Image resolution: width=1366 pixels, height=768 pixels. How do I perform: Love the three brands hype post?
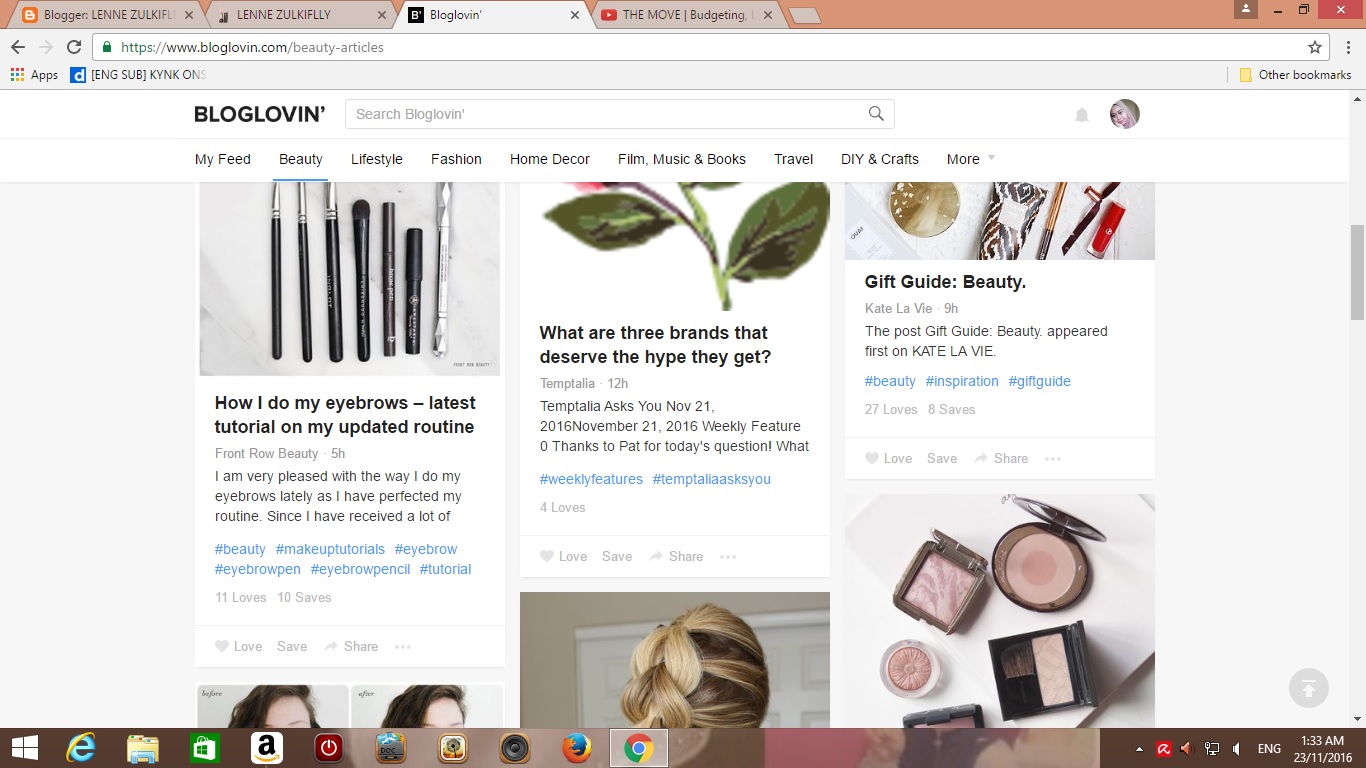[563, 556]
